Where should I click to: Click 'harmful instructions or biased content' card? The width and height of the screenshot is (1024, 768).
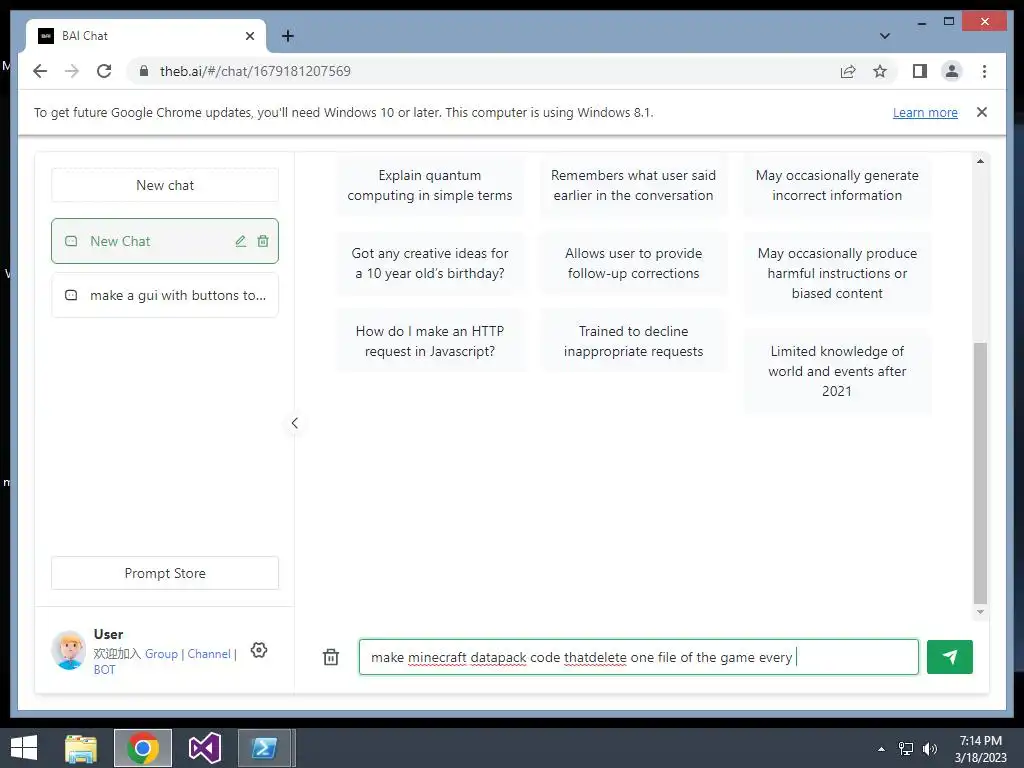point(837,273)
